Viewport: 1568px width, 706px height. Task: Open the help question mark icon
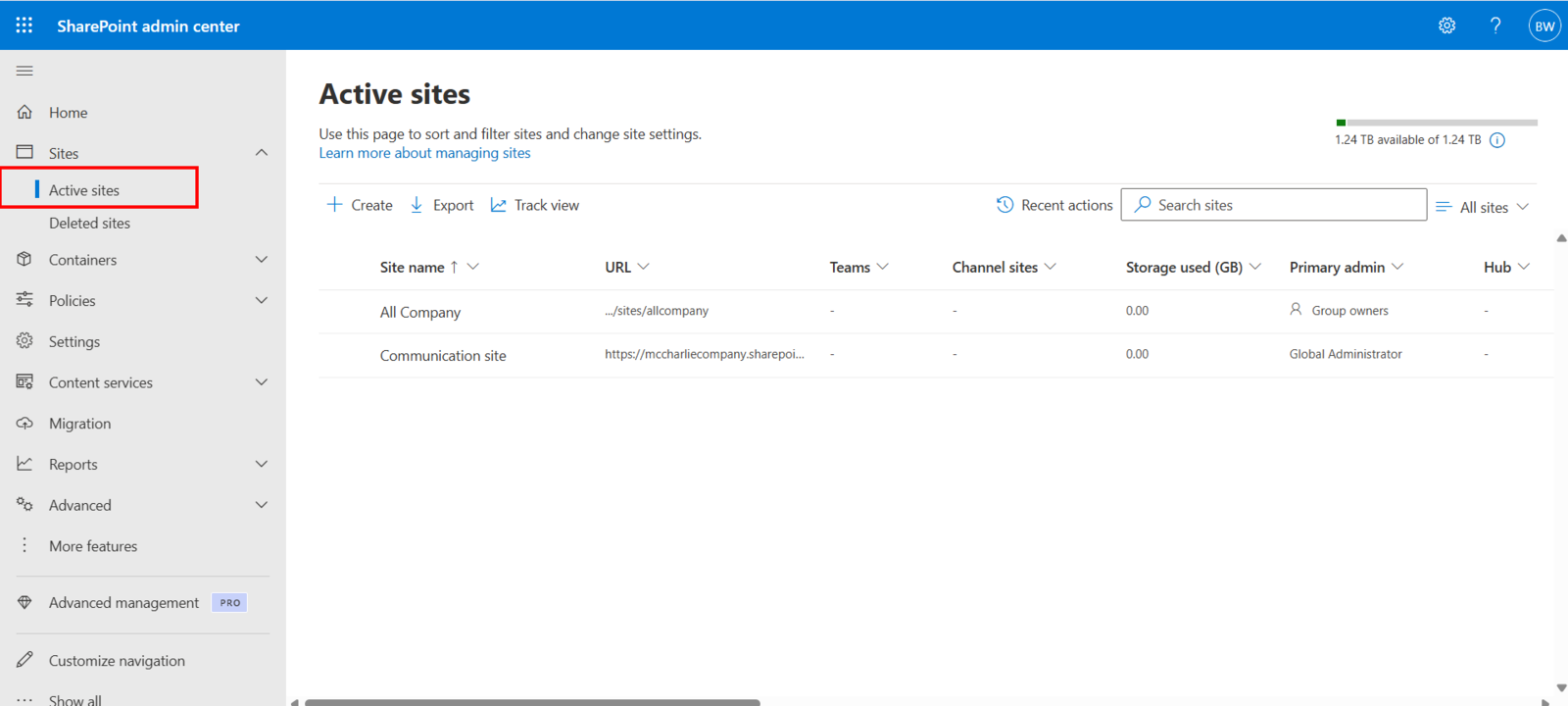pyautogui.click(x=1495, y=25)
